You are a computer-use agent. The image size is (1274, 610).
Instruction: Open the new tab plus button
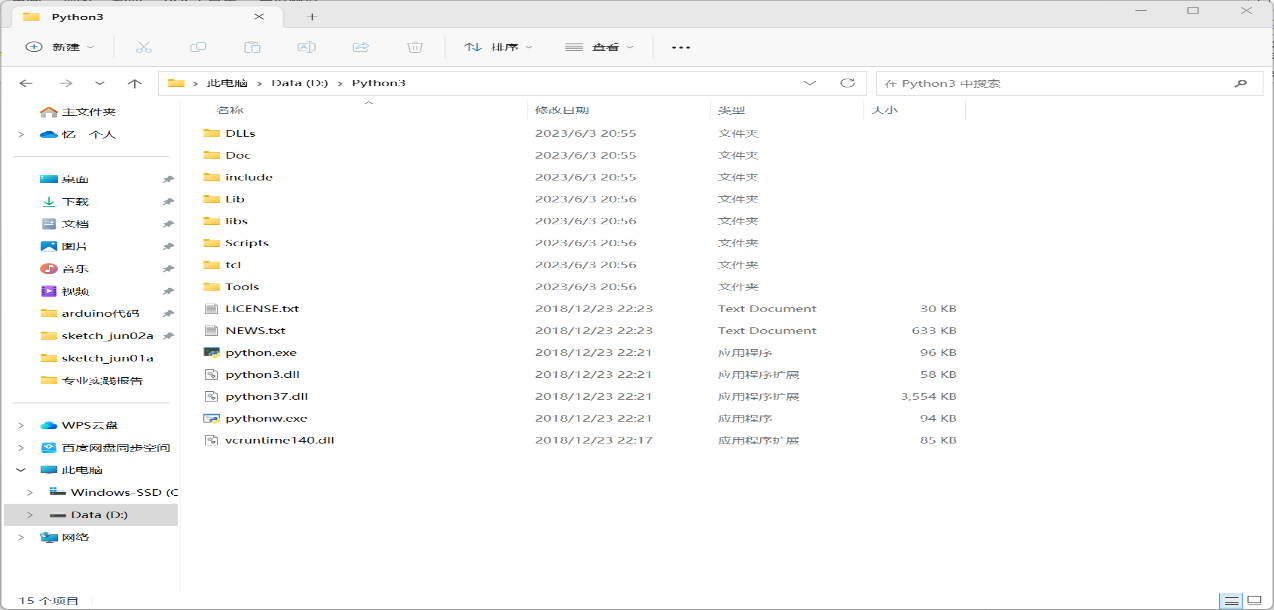(x=312, y=17)
